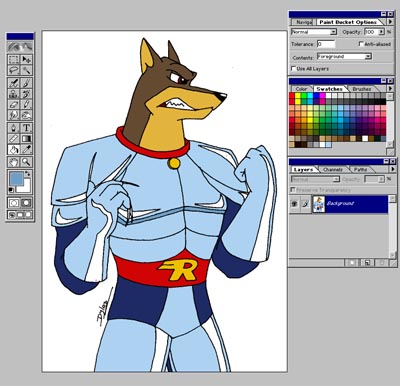The height and width of the screenshot is (386, 400).
Task: Click the Tolerance input field
Action: pos(326,44)
